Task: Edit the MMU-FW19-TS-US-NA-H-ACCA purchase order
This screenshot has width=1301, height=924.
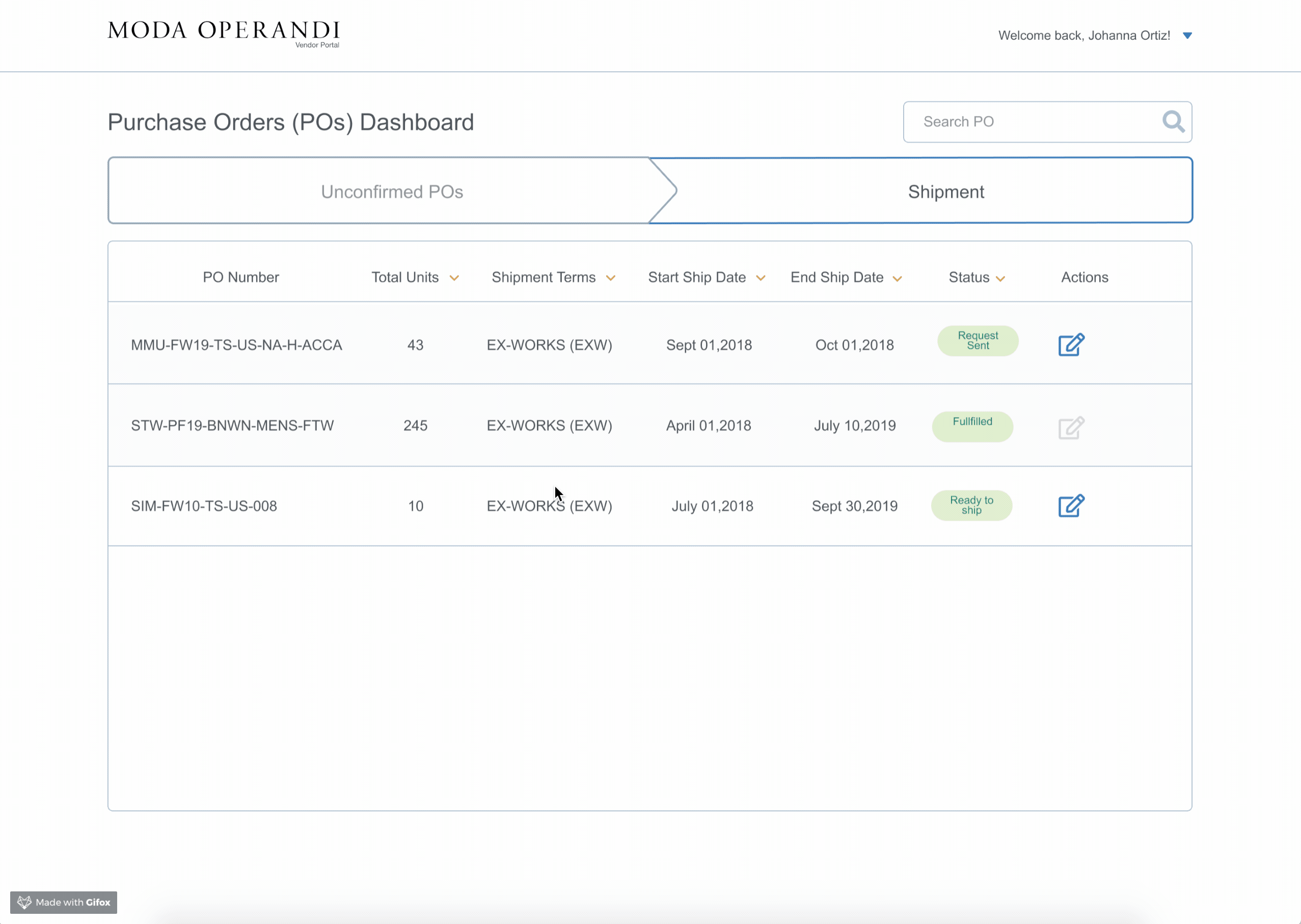Action: (x=1071, y=345)
